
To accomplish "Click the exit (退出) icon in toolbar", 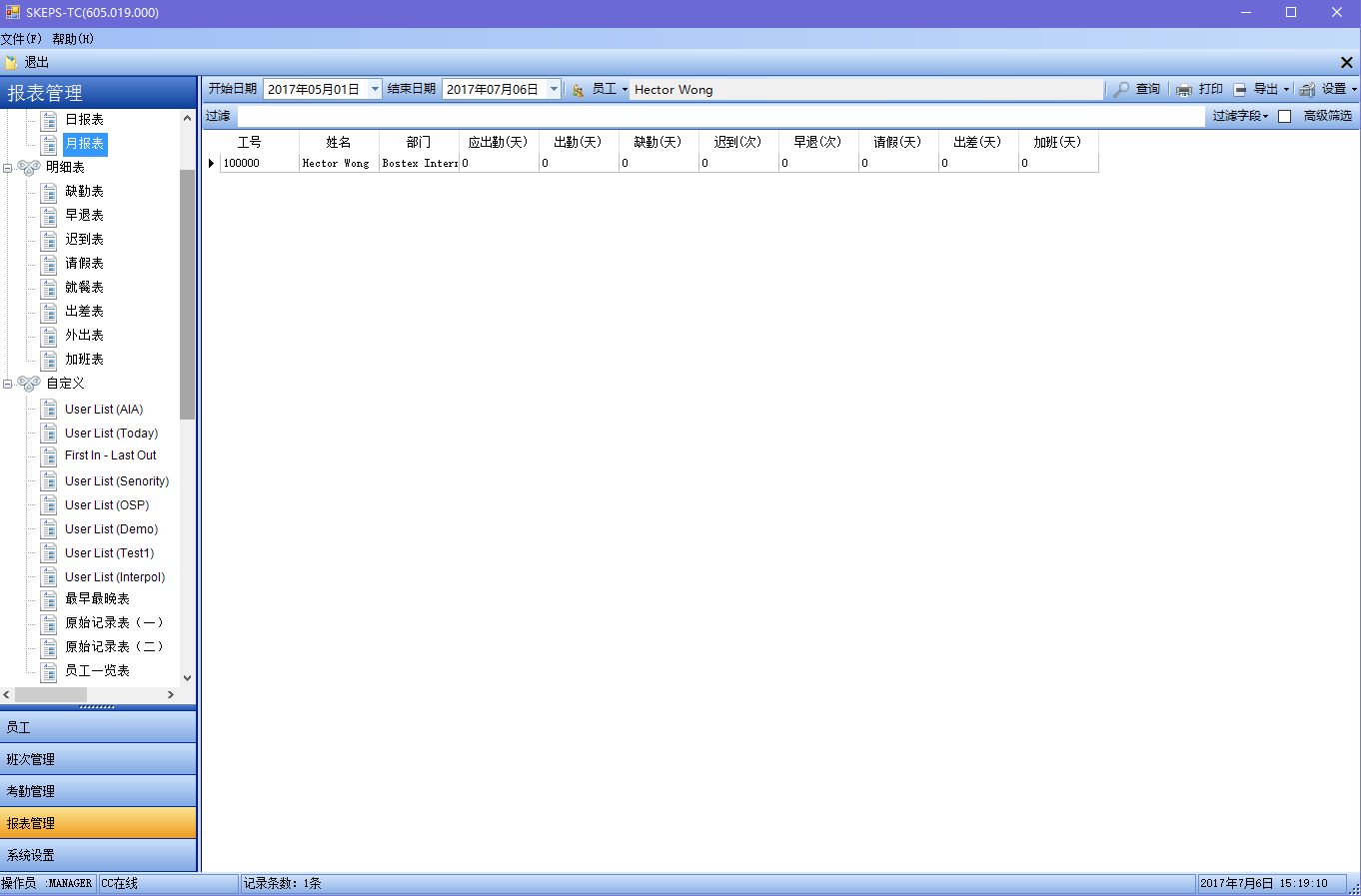I will click(11, 62).
